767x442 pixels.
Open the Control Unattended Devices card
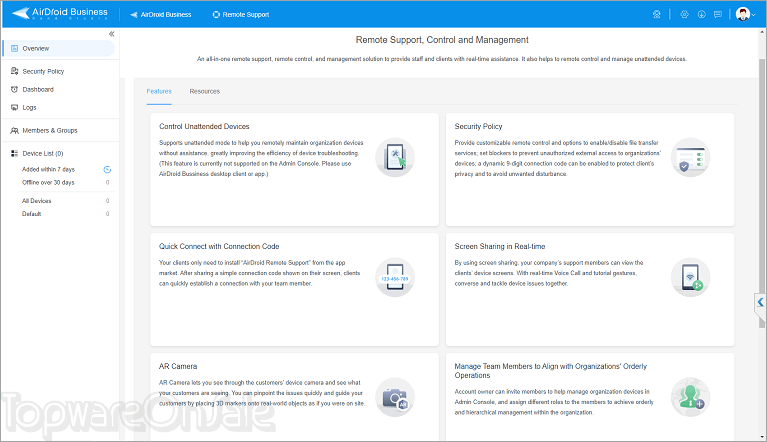pos(294,169)
